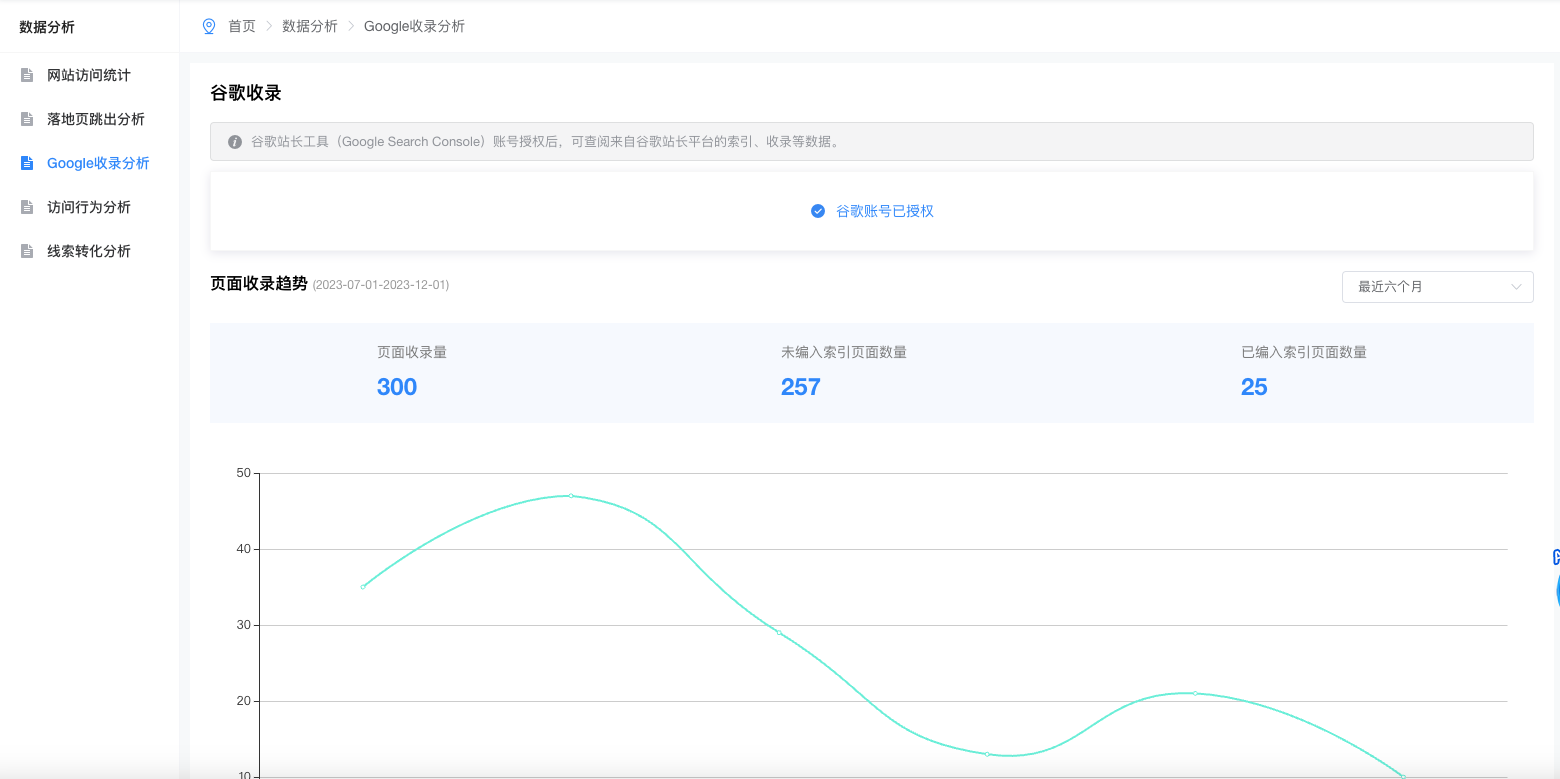The width and height of the screenshot is (1560, 779).
Task: Click the location pin icon in breadcrumb
Action: (x=209, y=26)
